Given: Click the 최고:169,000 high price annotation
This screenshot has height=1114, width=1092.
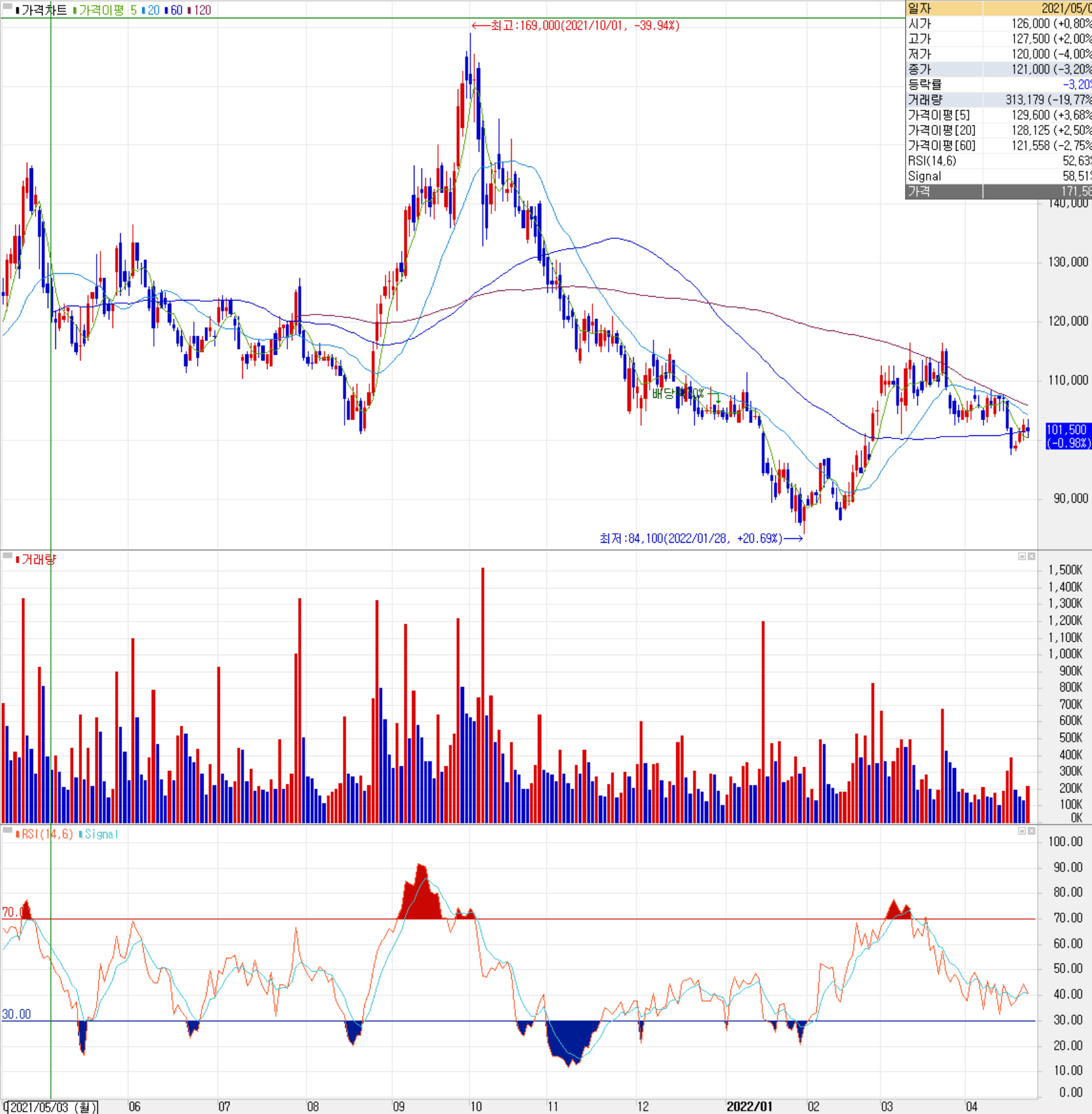Looking at the screenshot, I should coord(576,25).
